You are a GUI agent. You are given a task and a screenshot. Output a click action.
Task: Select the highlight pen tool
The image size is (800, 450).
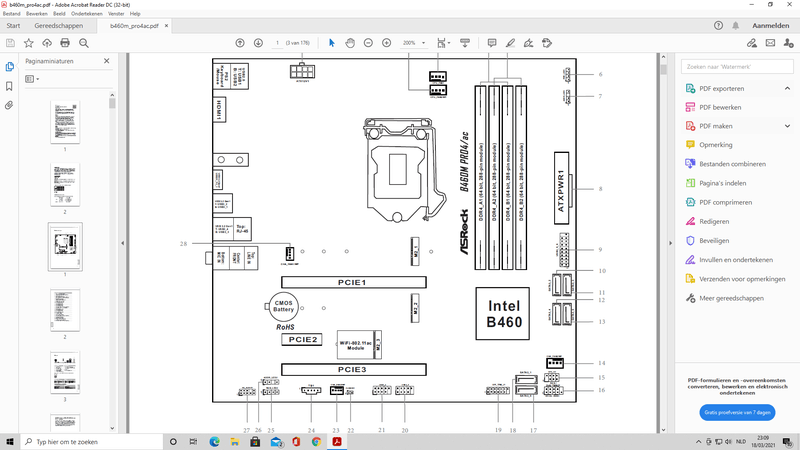[x=510, y=43]
